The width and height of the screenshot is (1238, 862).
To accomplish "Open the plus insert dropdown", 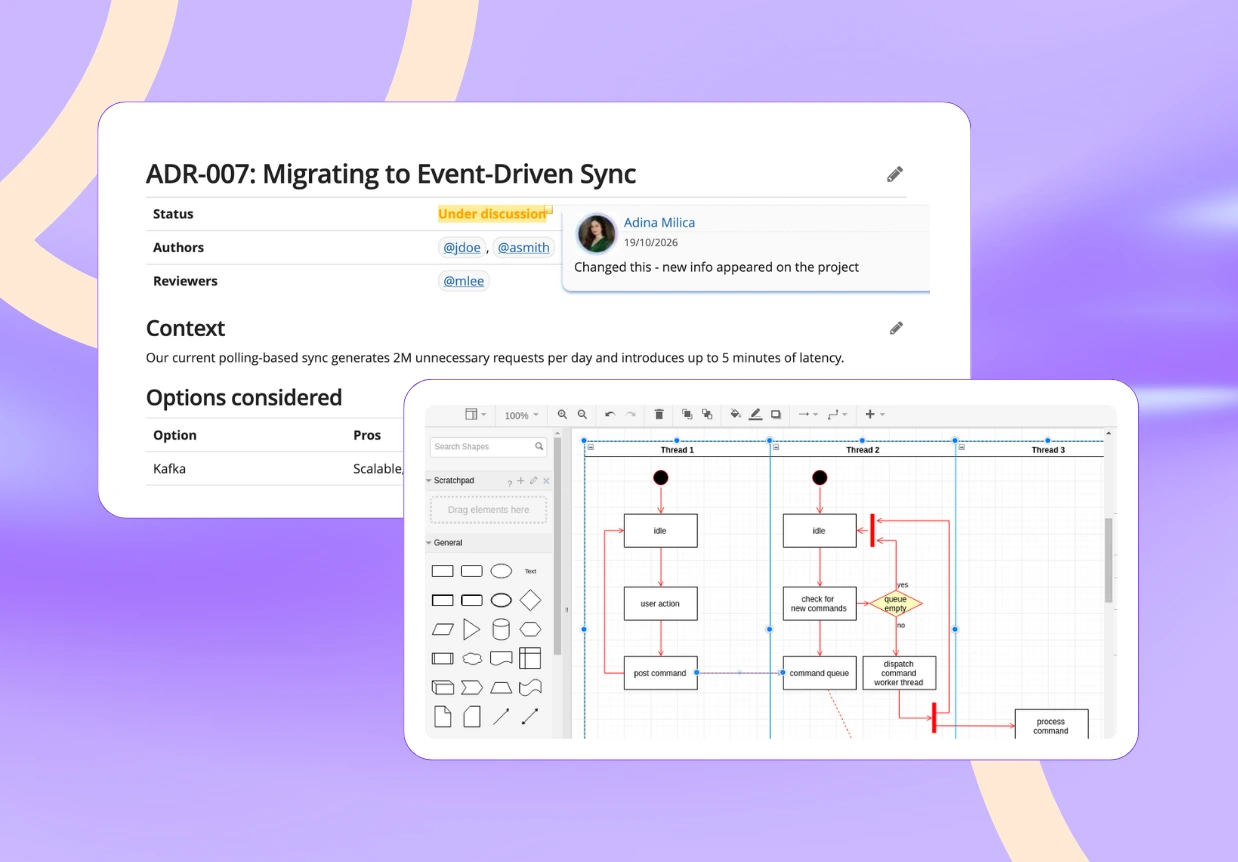I will coord(874,414).
